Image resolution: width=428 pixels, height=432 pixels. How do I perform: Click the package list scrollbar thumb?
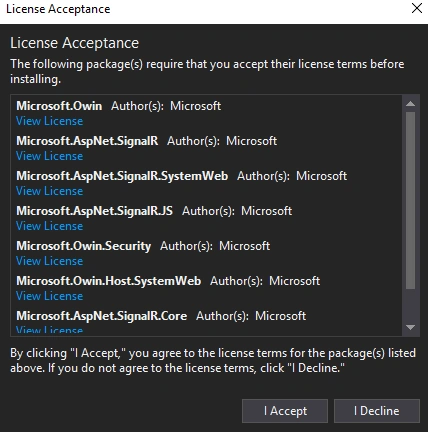pos(410,201)
